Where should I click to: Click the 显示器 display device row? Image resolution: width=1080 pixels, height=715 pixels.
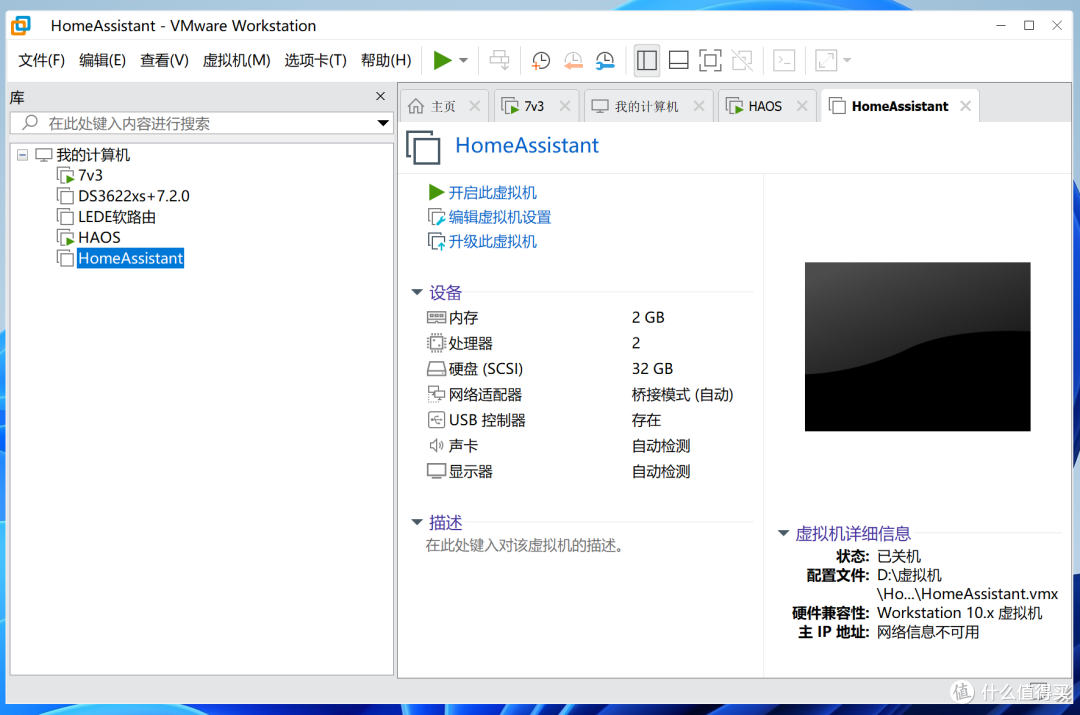(x=589, y=472)
